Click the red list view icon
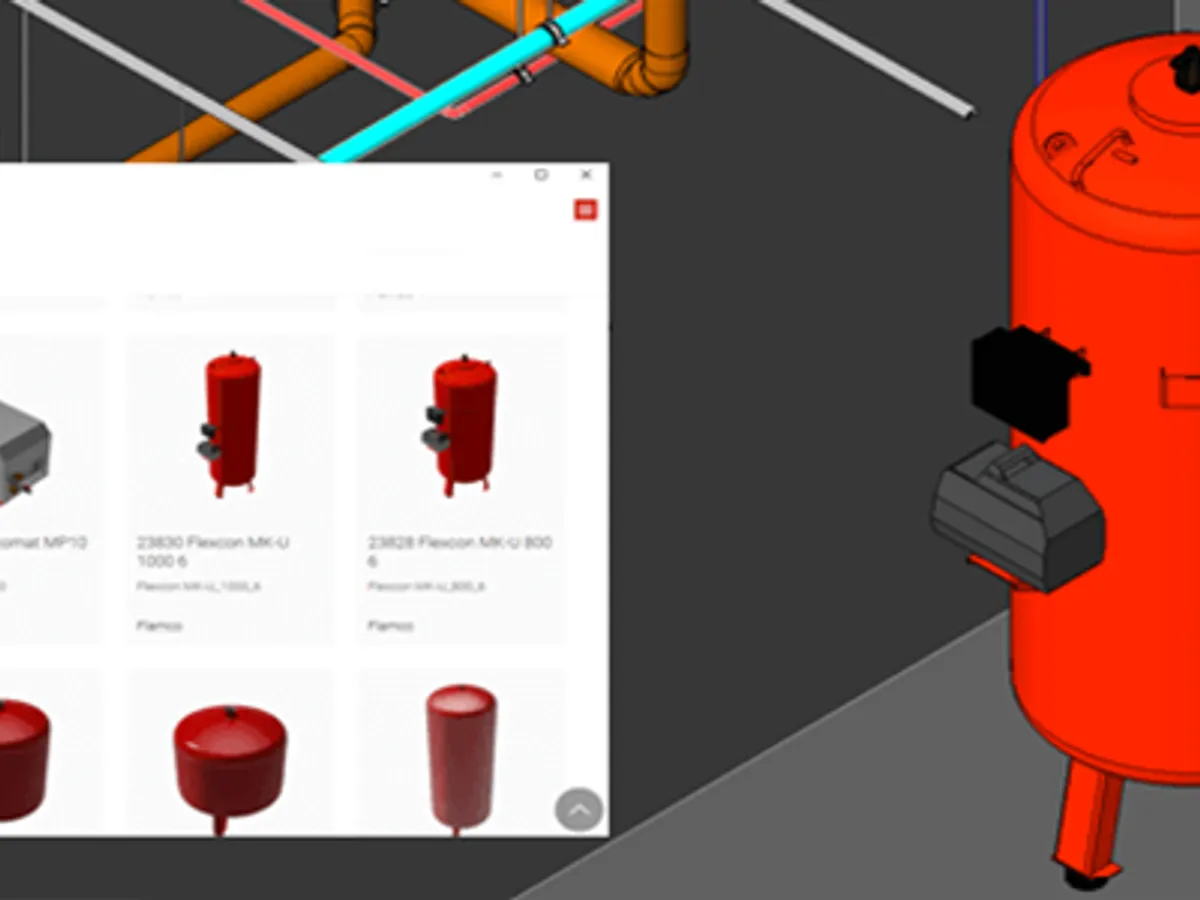Screen dimensions: 1200x900 coord(586,209)
